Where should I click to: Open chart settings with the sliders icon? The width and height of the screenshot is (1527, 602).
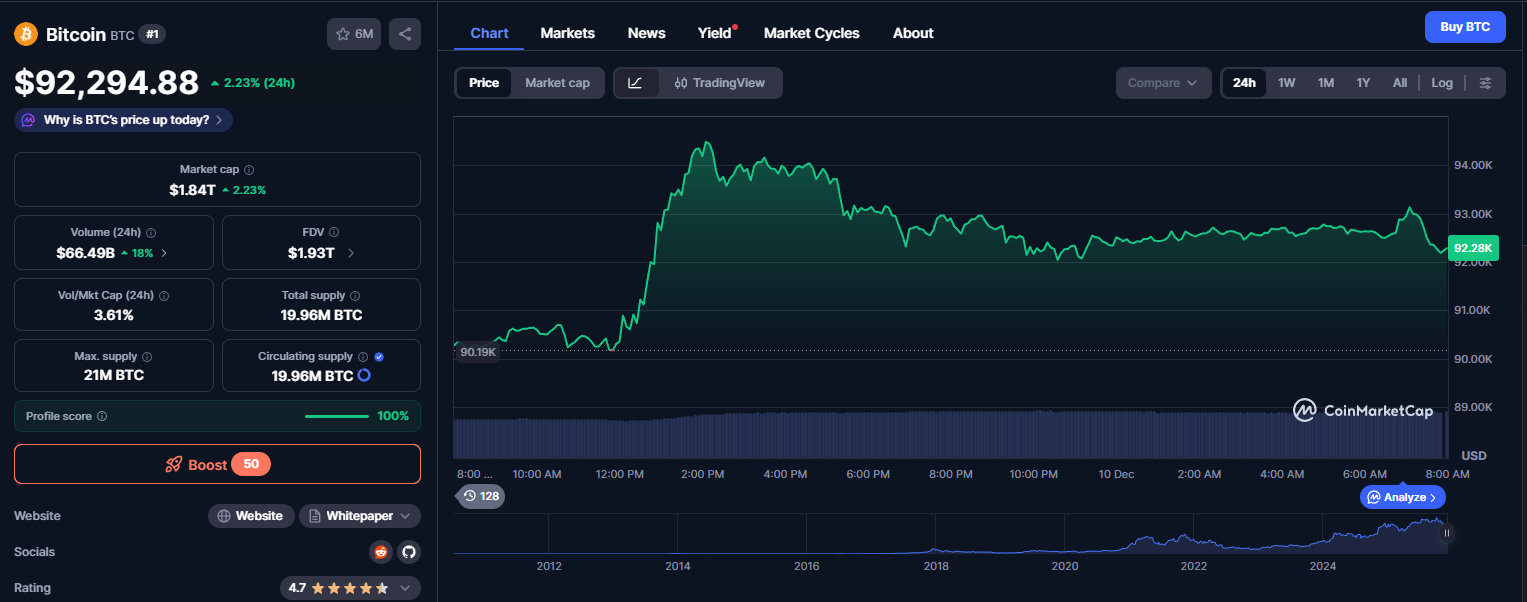(x=1486, y=82)
